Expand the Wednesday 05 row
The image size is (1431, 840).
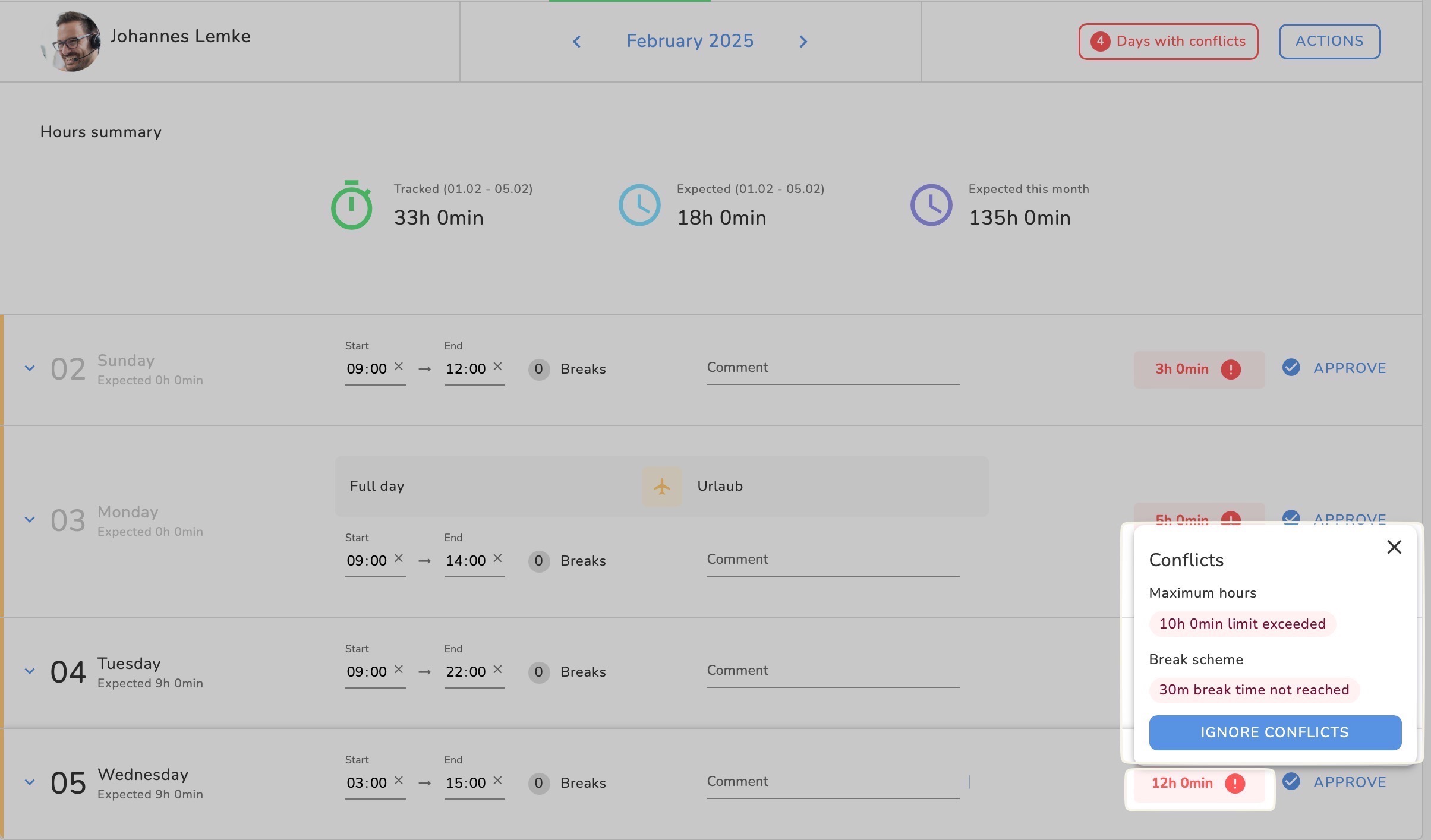click(30, 782)
